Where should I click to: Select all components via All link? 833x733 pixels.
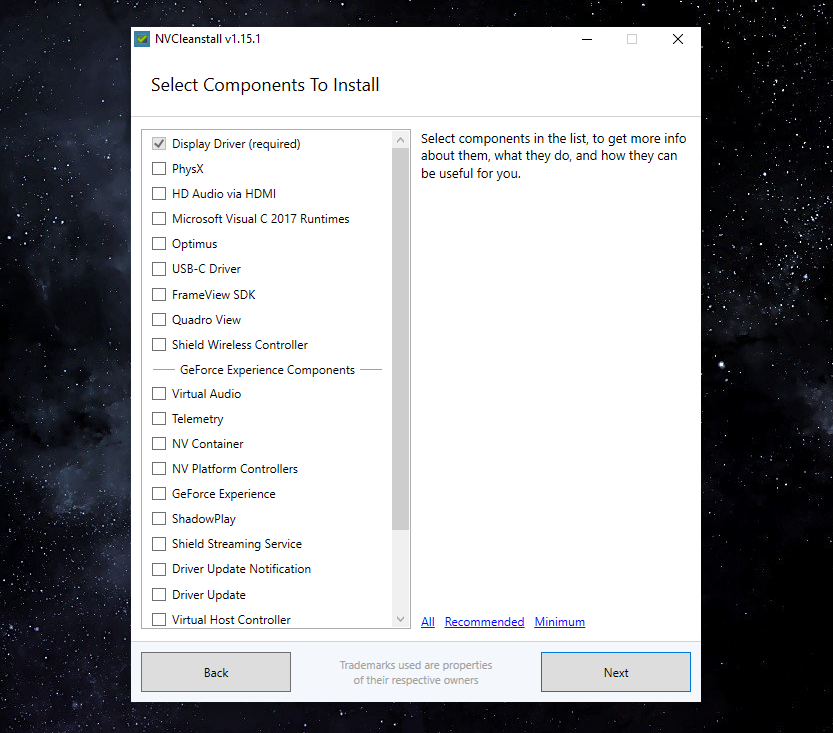tap(428, 622)
